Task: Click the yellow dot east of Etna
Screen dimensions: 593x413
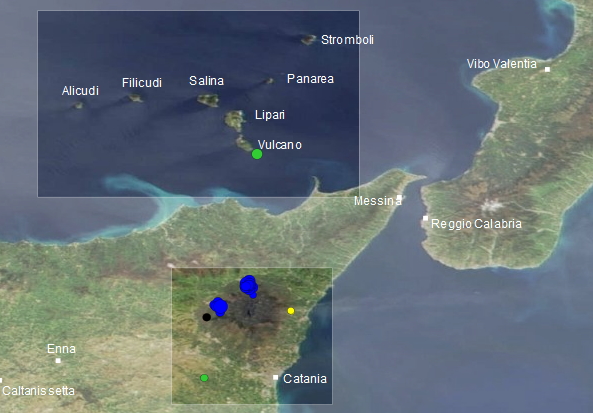Action: coord(291,311)
